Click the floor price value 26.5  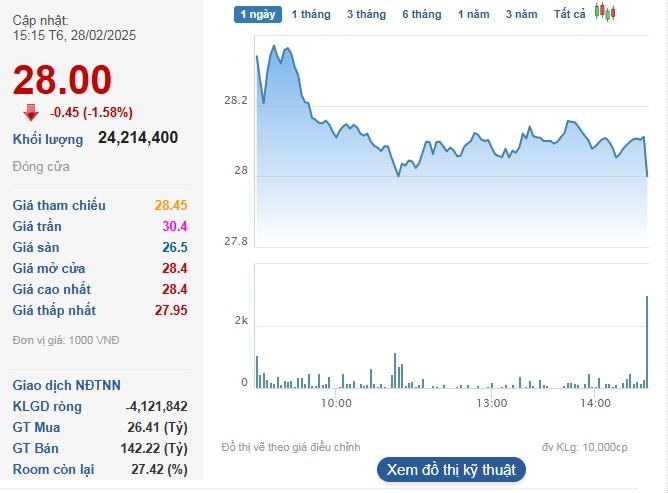(x=175, y=247)
